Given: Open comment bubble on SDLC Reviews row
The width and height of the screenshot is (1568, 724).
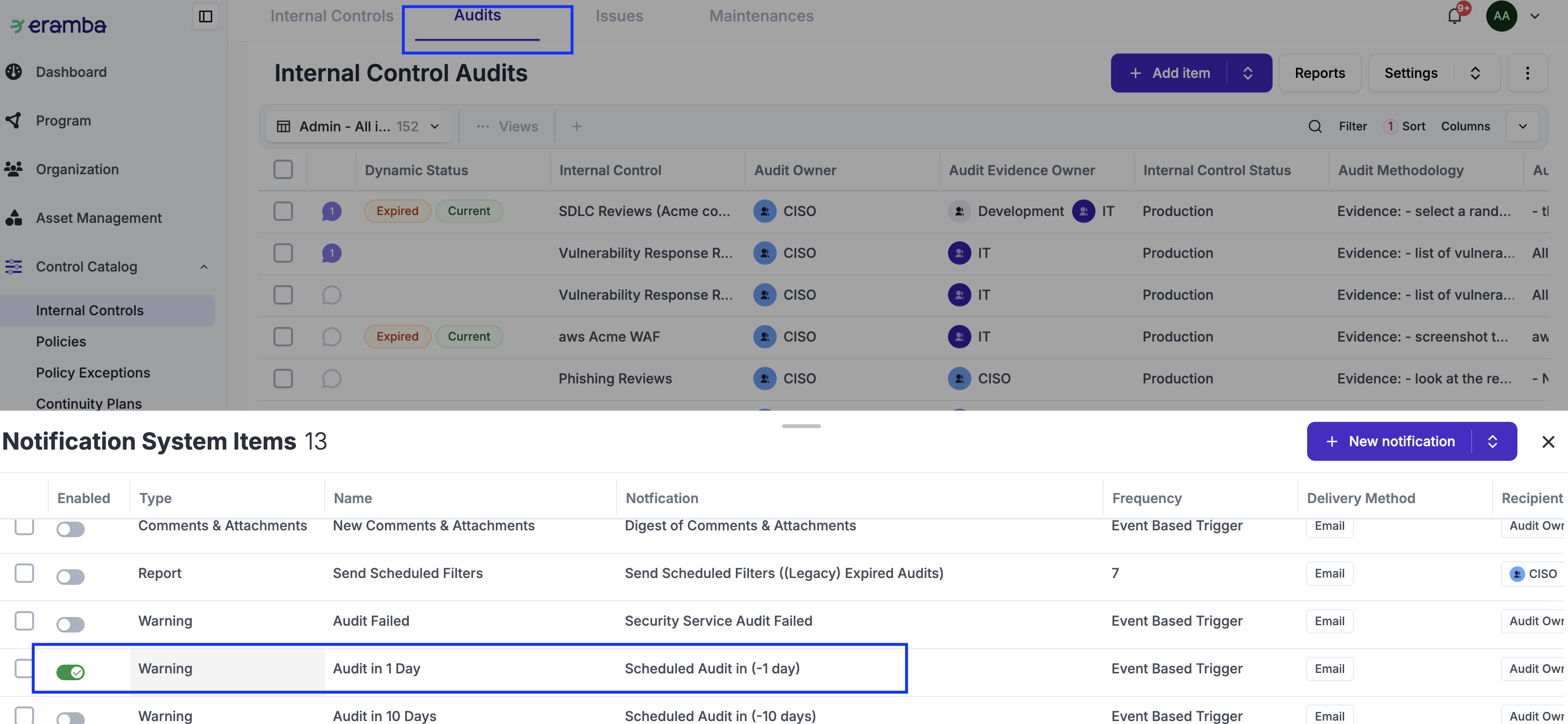Looking at the screenshot, I should (331, 211).
